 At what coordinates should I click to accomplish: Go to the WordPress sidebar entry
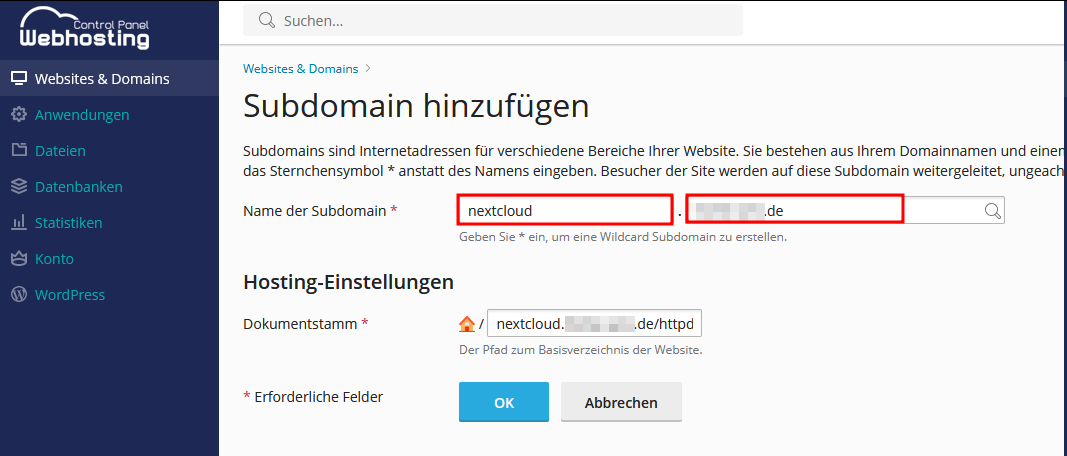click(69, 295)
